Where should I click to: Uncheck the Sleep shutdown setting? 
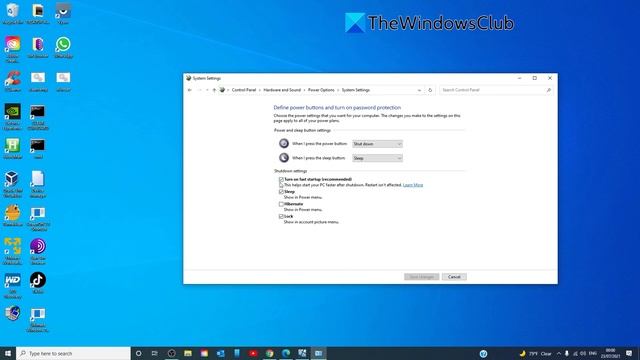(x=281, y=191)
